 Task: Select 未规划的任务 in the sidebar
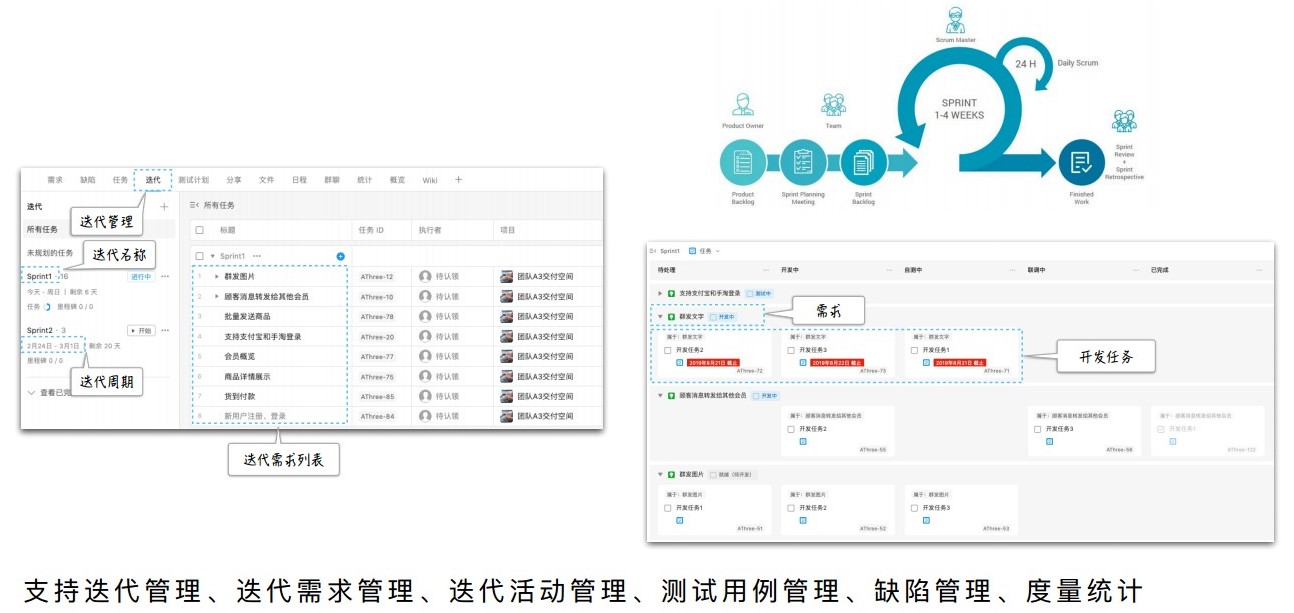[x=50, y=253]
